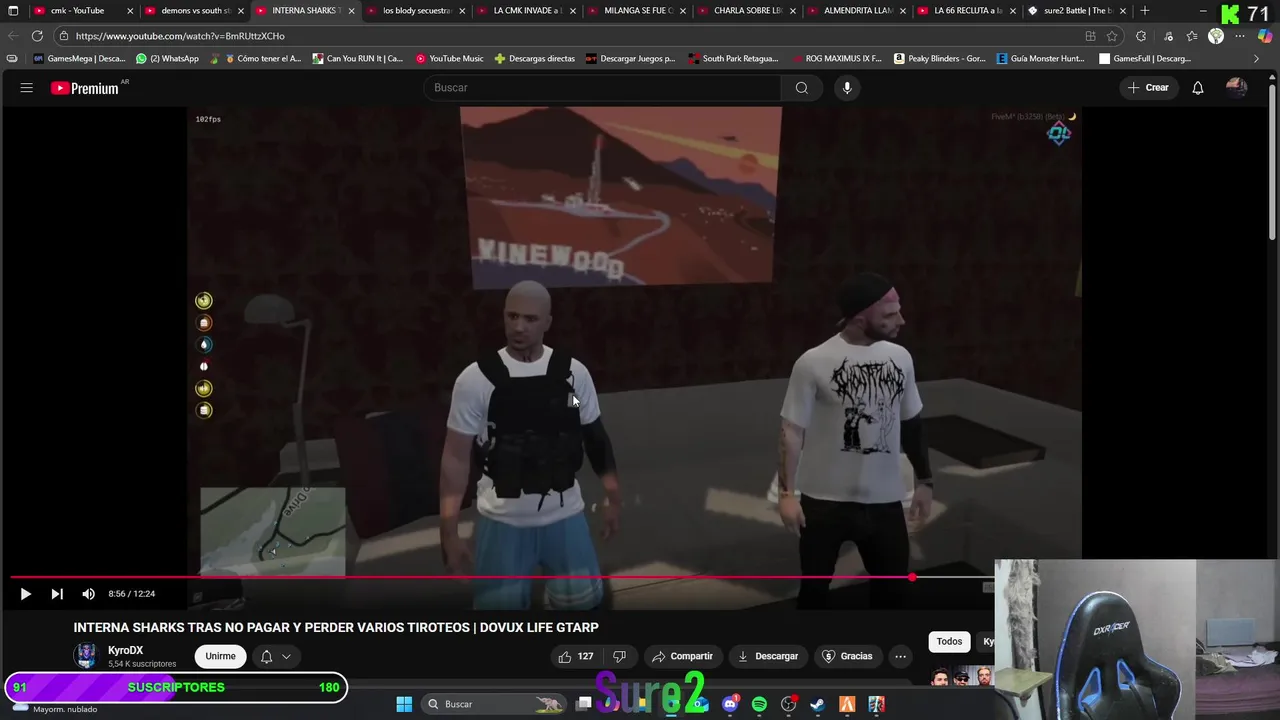Viewport: 1280px width, 720px height.
Task: Click the taskbar Buscar search box
Action: pos(494,704)
